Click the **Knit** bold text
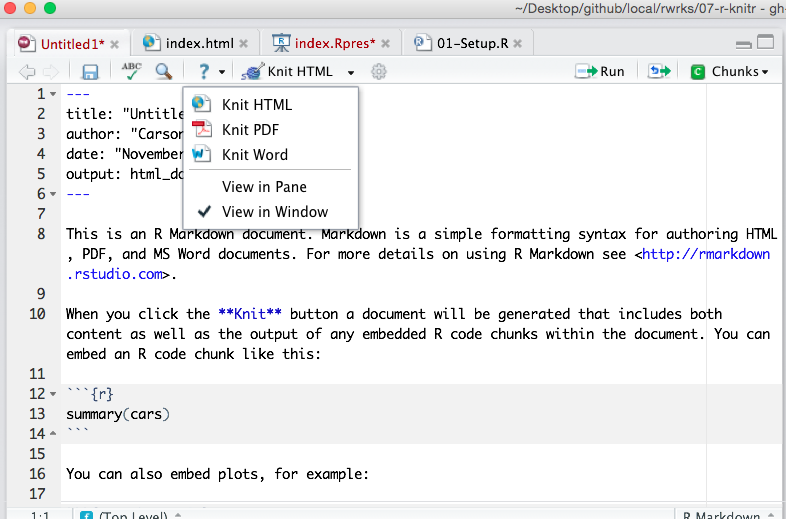The image size is (786, 519). [x=250, y=314]
